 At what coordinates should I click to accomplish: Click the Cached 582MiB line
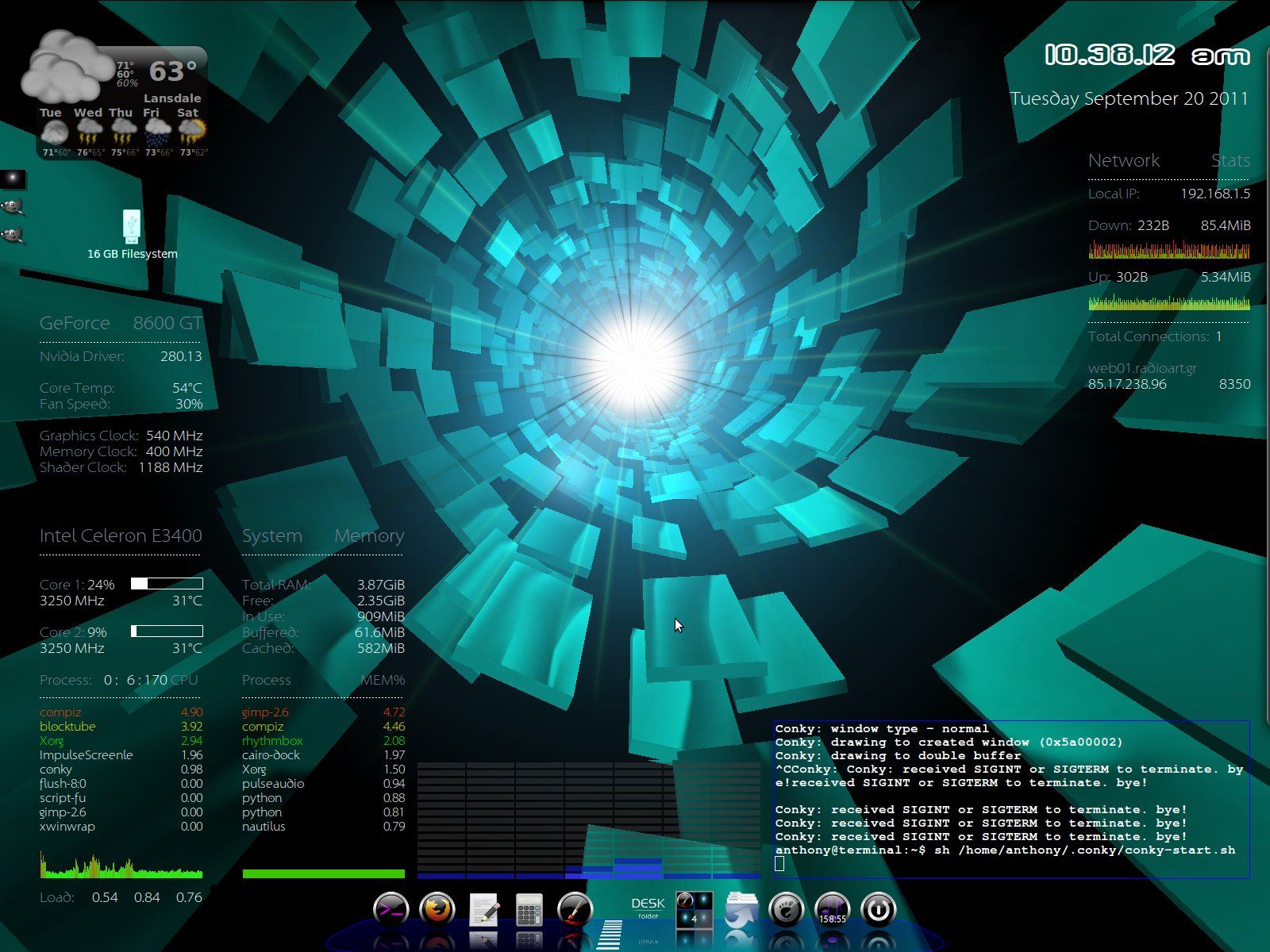323,648
